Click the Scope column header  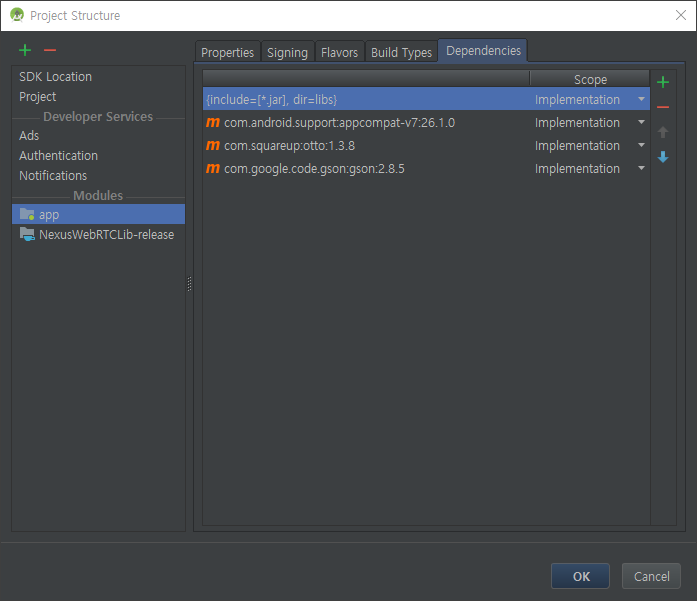pyautogui.click(x=590, y=79)
